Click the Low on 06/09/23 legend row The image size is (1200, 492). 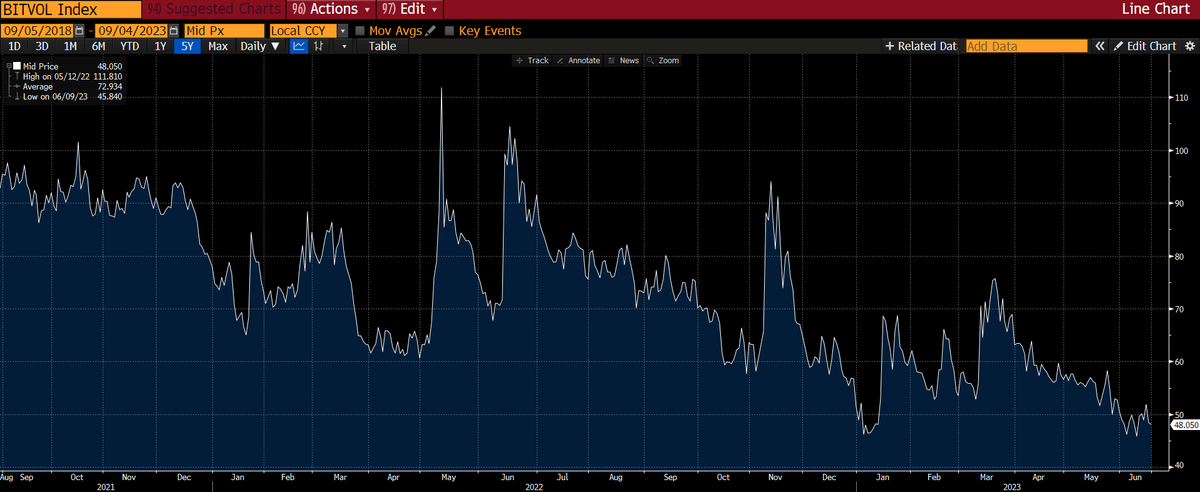point(66,96)
